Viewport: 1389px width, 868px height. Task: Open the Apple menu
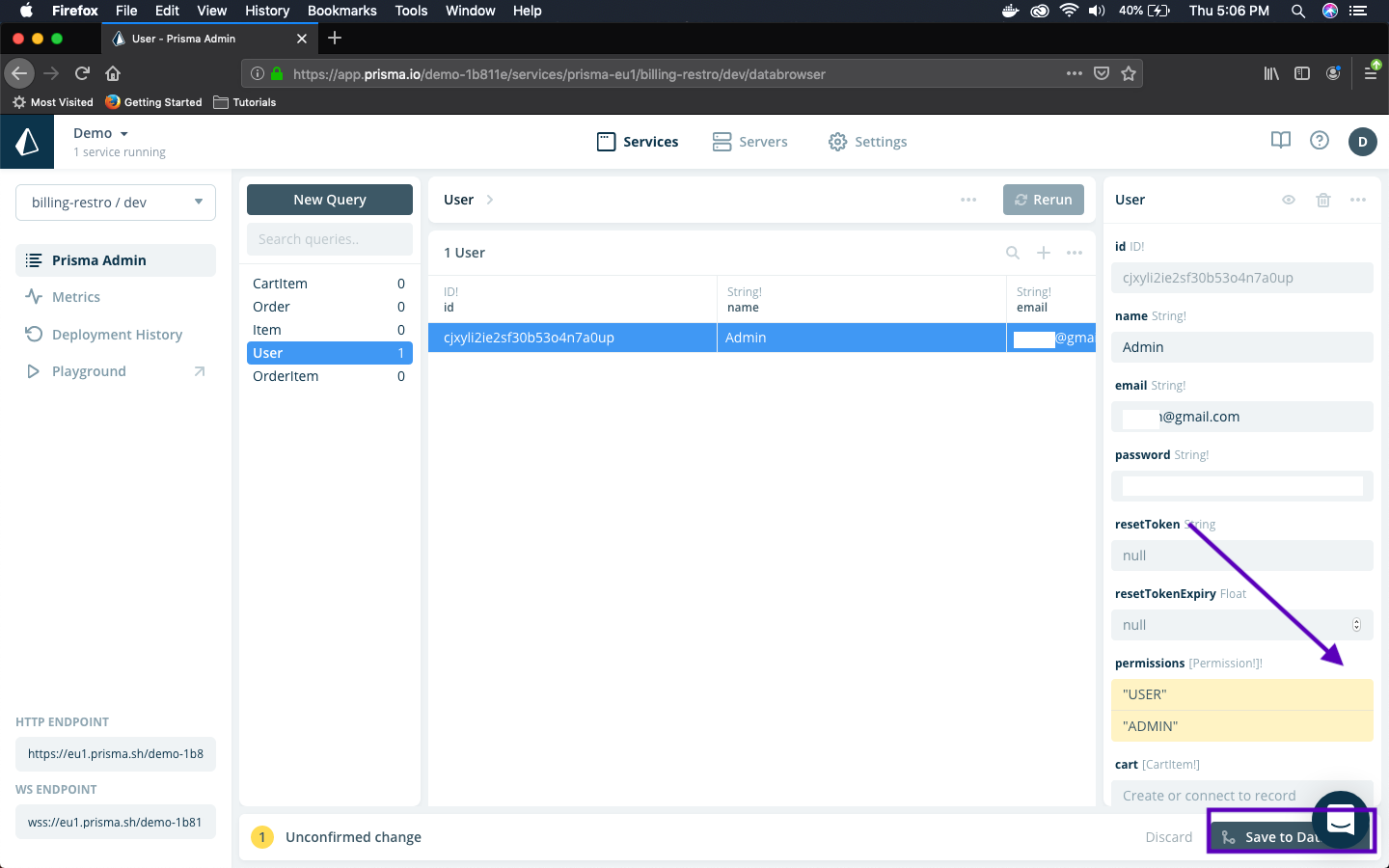click(26, 11)
